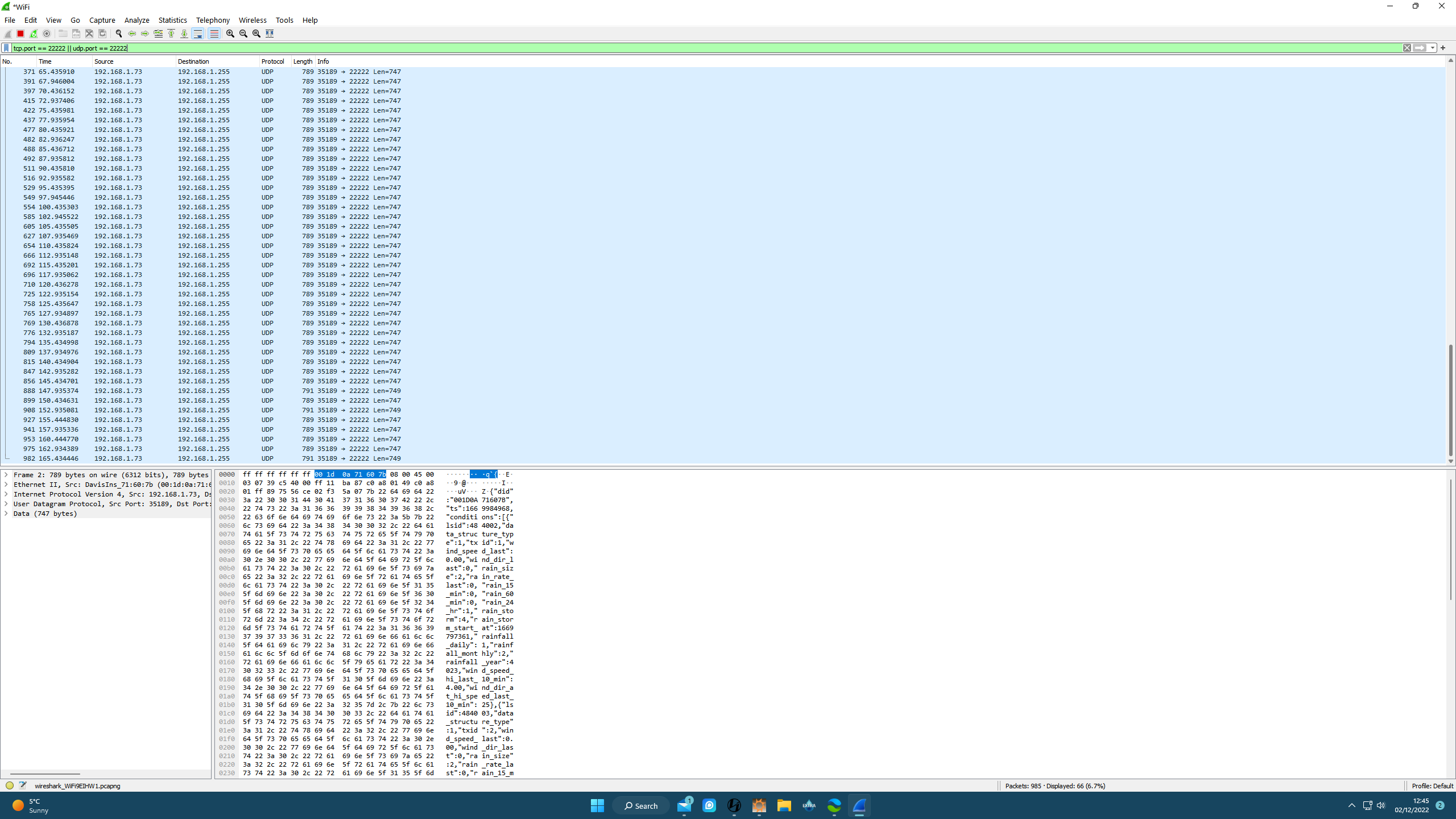The height and width of the screenshot is (819, 1456).
Task: Select packet number 888 row
Action: pos(227,391)
